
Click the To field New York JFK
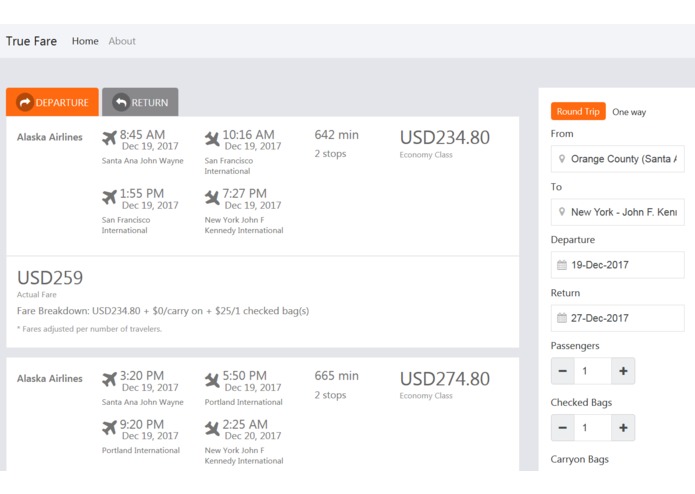(617, 212)
